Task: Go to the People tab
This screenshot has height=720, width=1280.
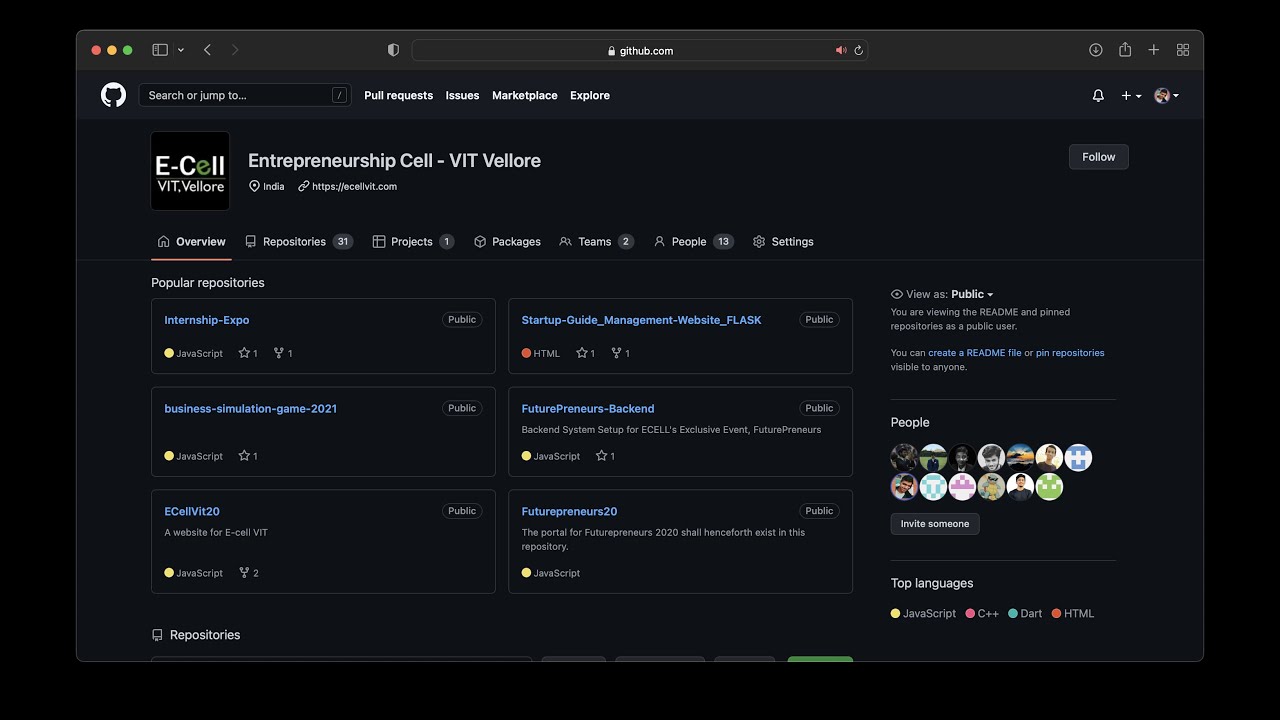Action: tap(693, 242)
